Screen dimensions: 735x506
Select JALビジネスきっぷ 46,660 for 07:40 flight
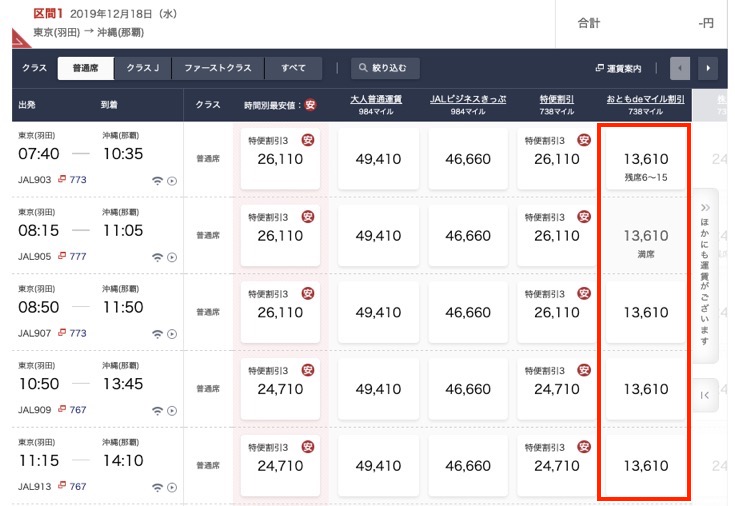click(x=468, y=159)
